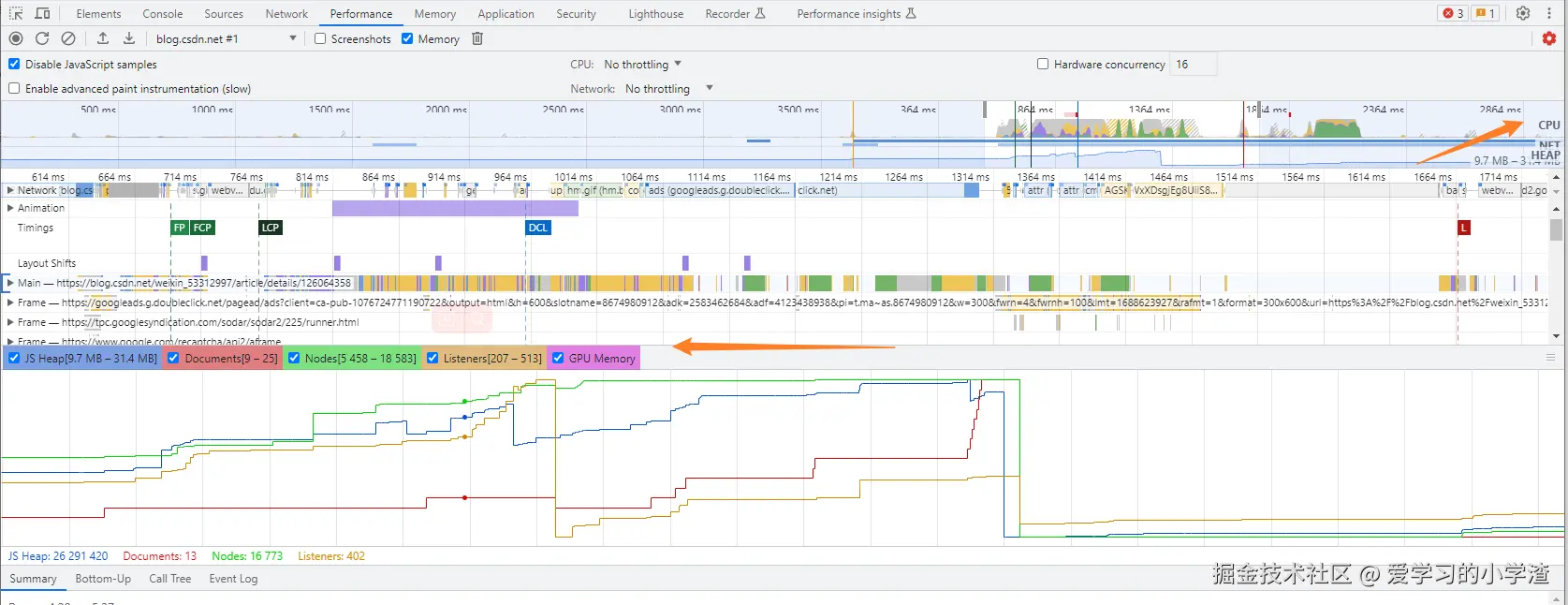This screenshot has width=1568, height=605.
Task: Save the profile with the download icon
Action: pos(129,38)
